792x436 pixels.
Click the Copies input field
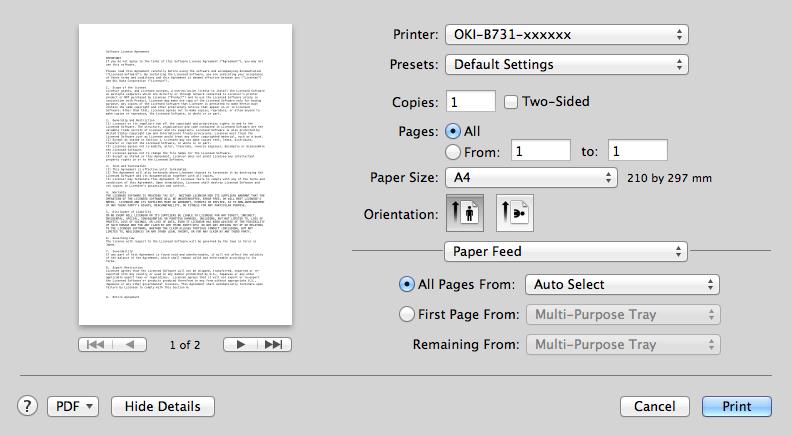(x=471, y=102)
